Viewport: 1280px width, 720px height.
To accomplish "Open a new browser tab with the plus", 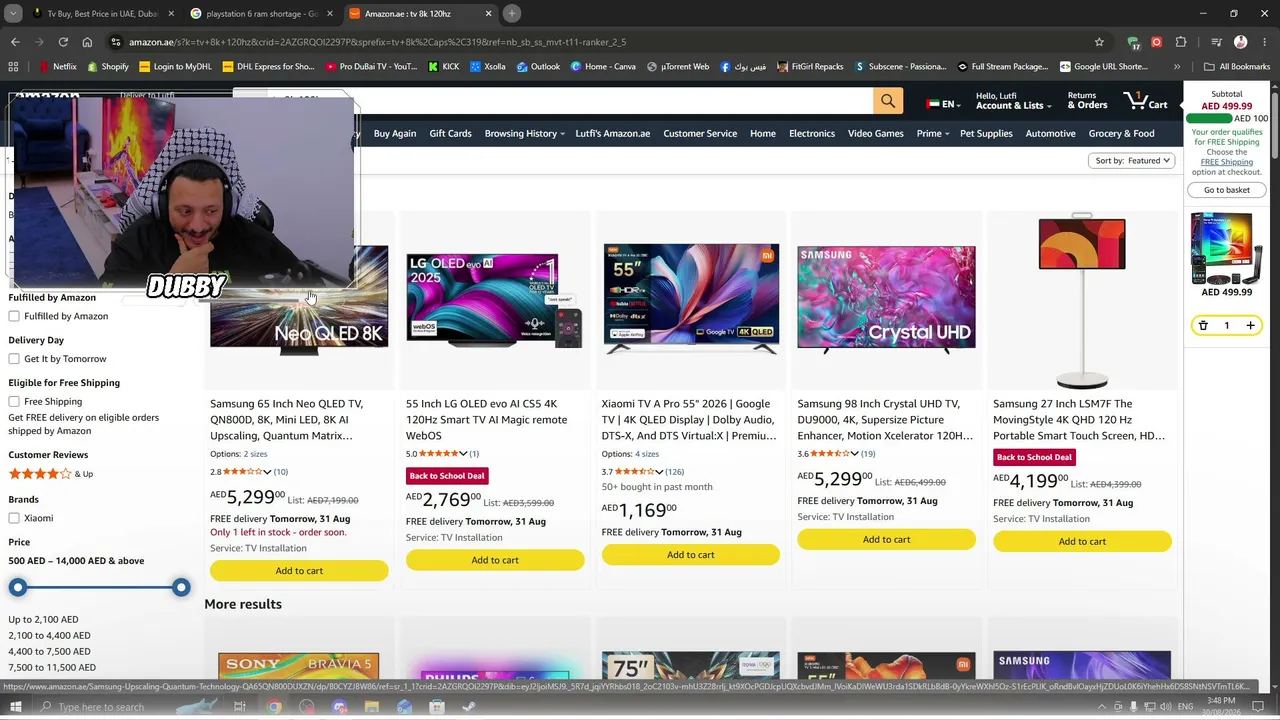I will [511, 14].
